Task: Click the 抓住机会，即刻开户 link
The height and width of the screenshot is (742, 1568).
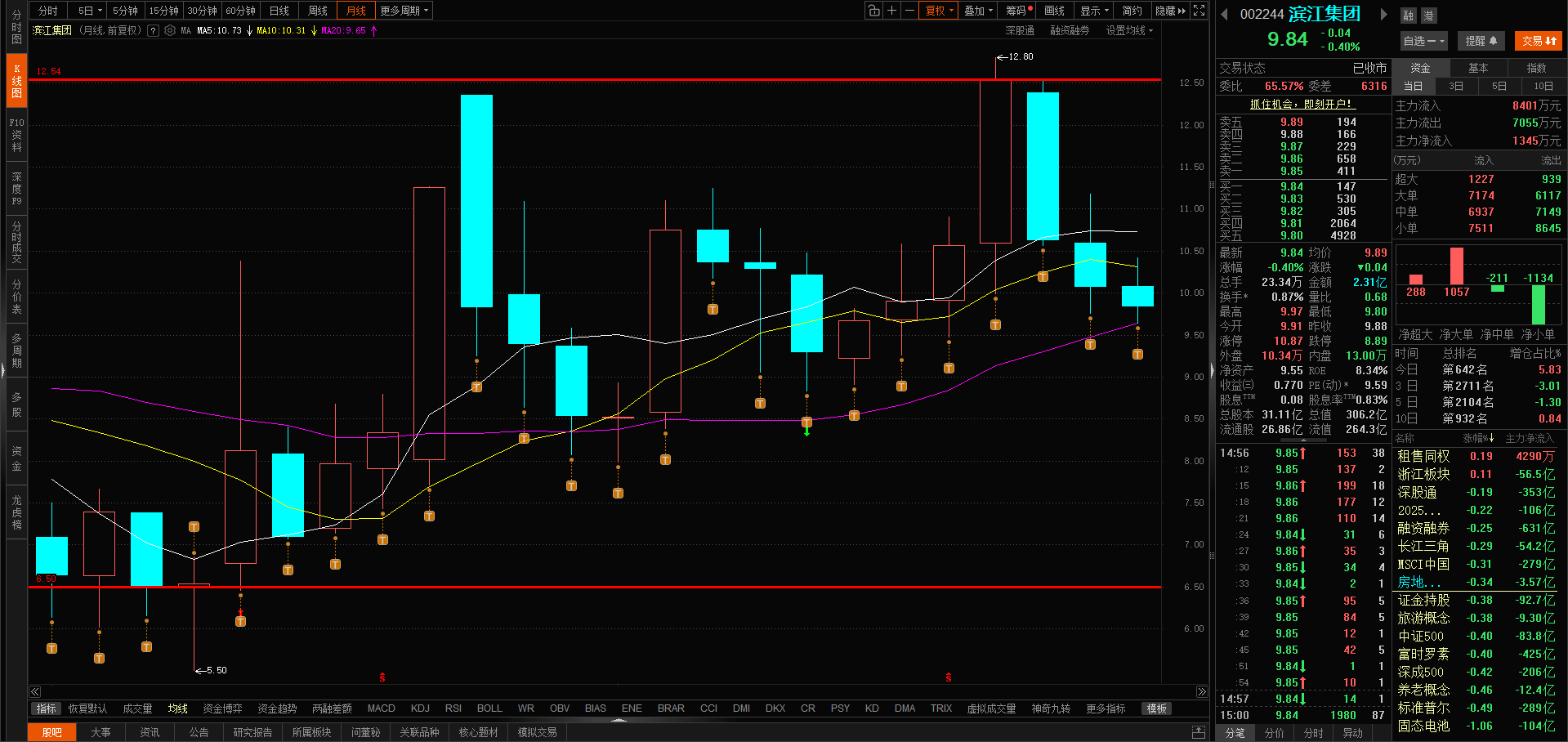Action: pyautogui.click(x=1302, y=104)
